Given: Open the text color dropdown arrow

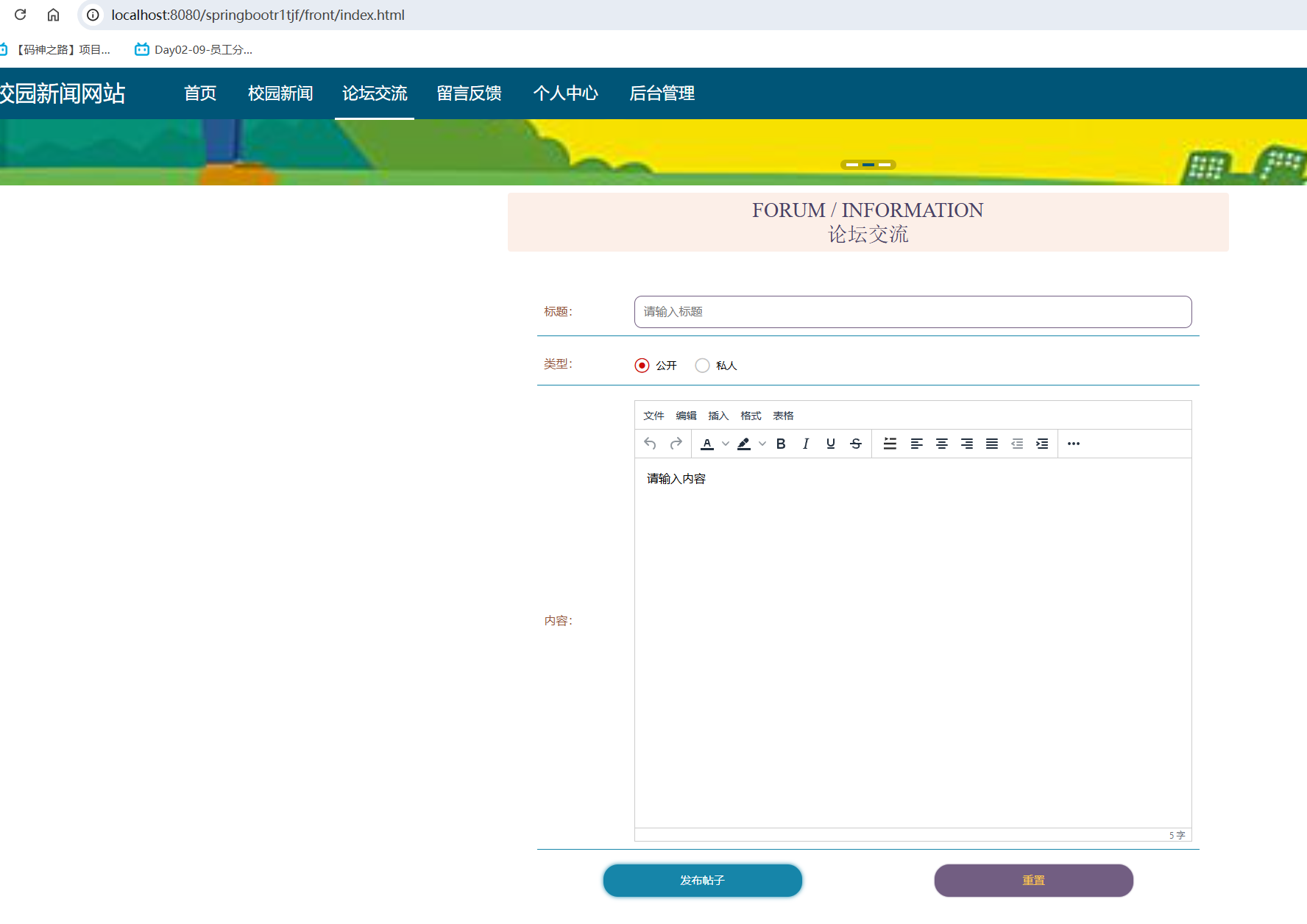Looking at the screenshot, I should tap(725, 444).
